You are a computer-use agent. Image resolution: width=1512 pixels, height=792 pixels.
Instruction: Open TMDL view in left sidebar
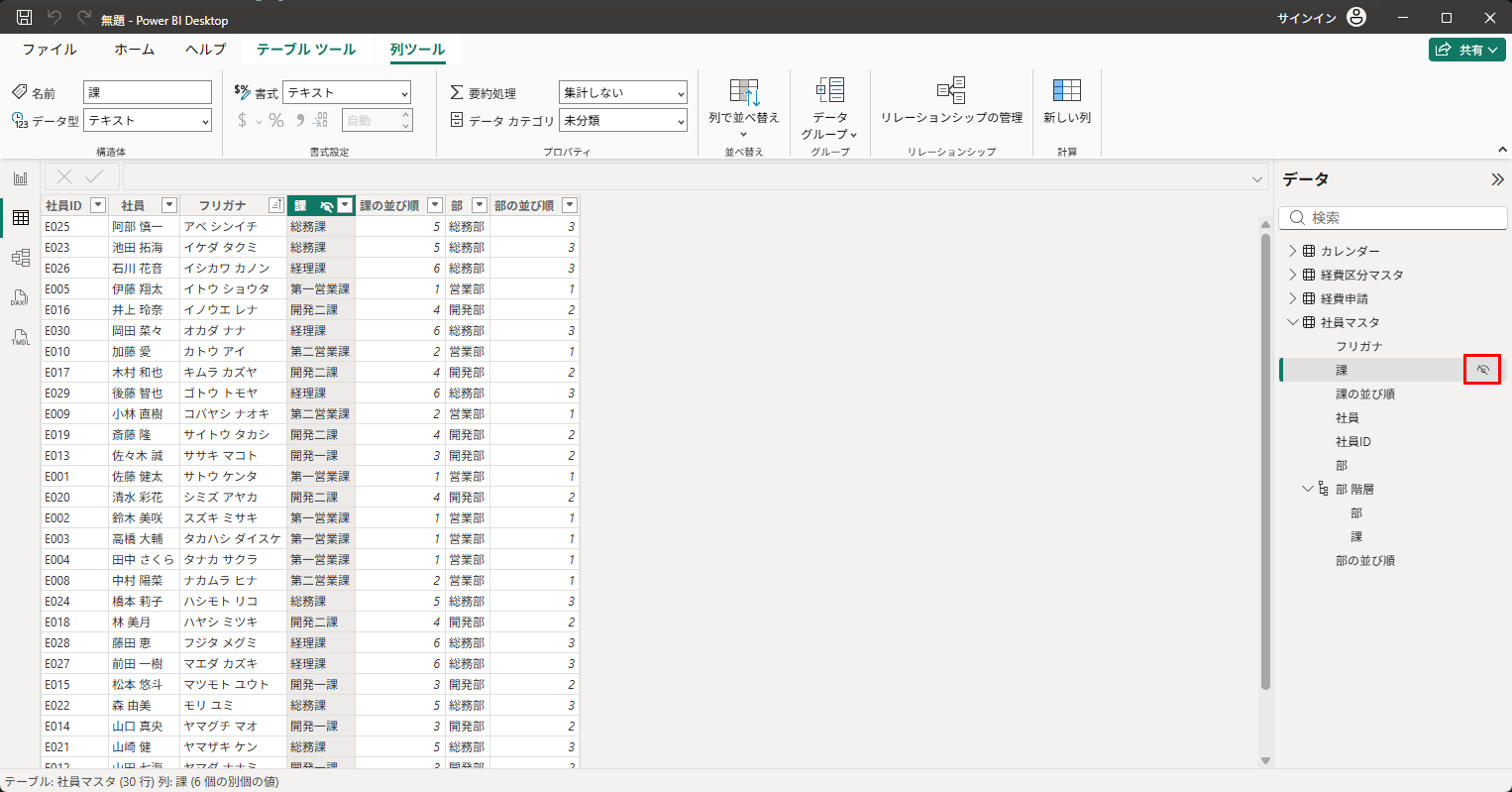(x=21, y=338)
